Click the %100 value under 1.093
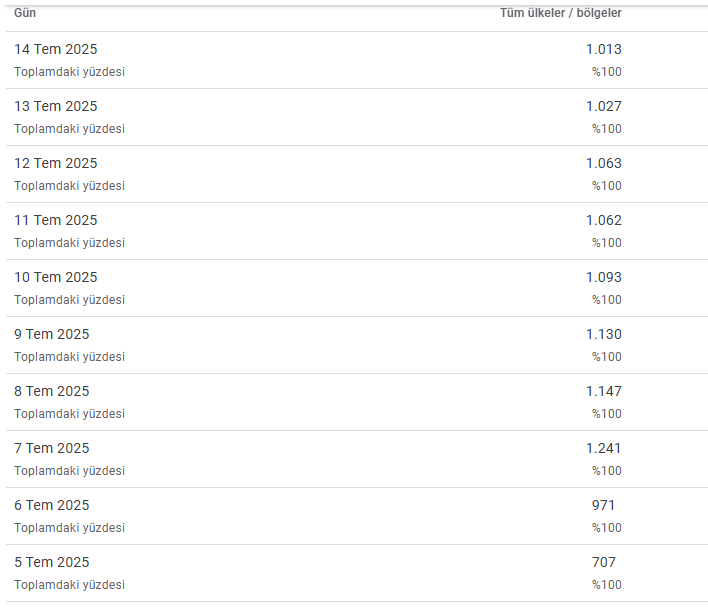The image size is (708, 613). [607, 300]
